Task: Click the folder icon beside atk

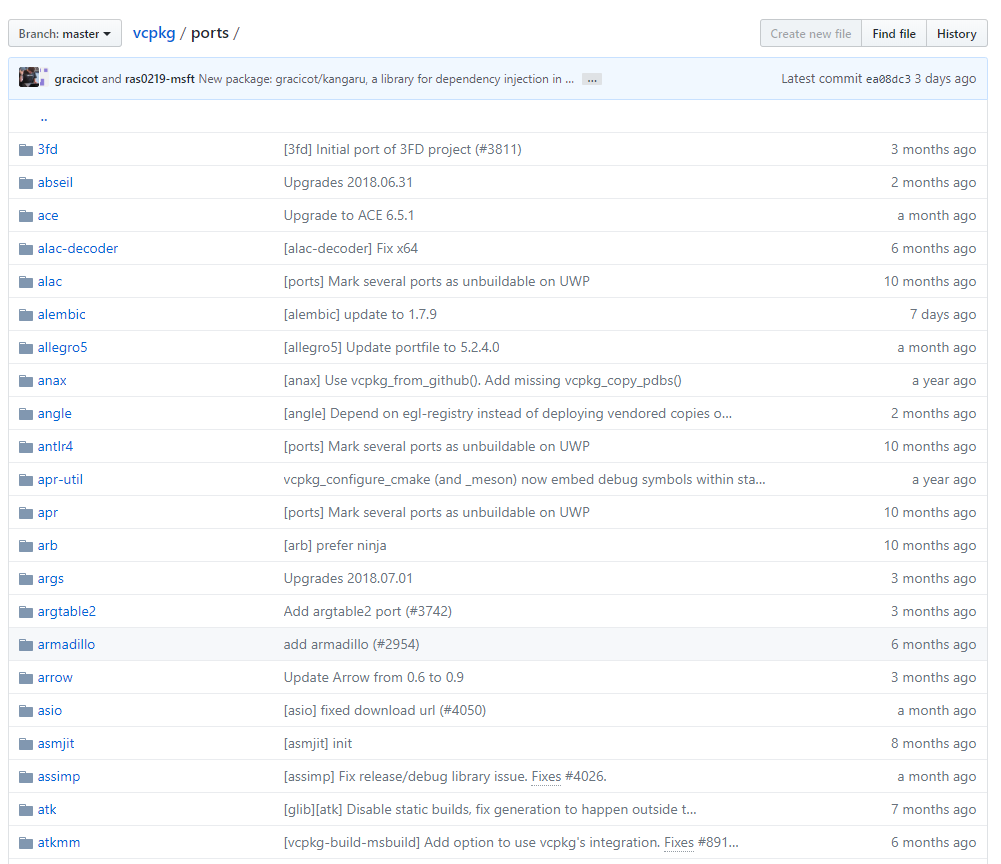Action: pyautogui.click(x=26, y=810)
